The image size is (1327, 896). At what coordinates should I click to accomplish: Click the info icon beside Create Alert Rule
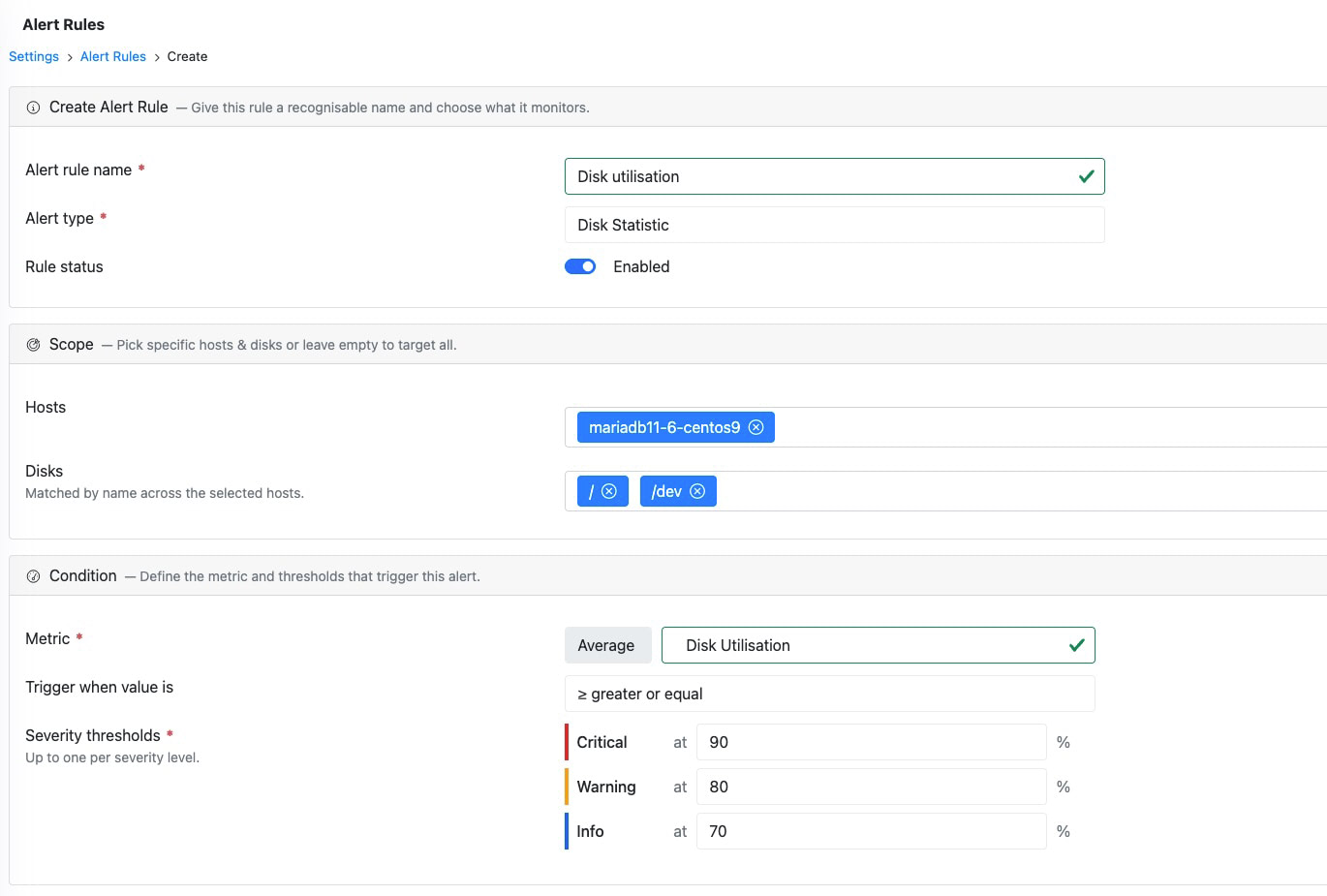[33, 108]
